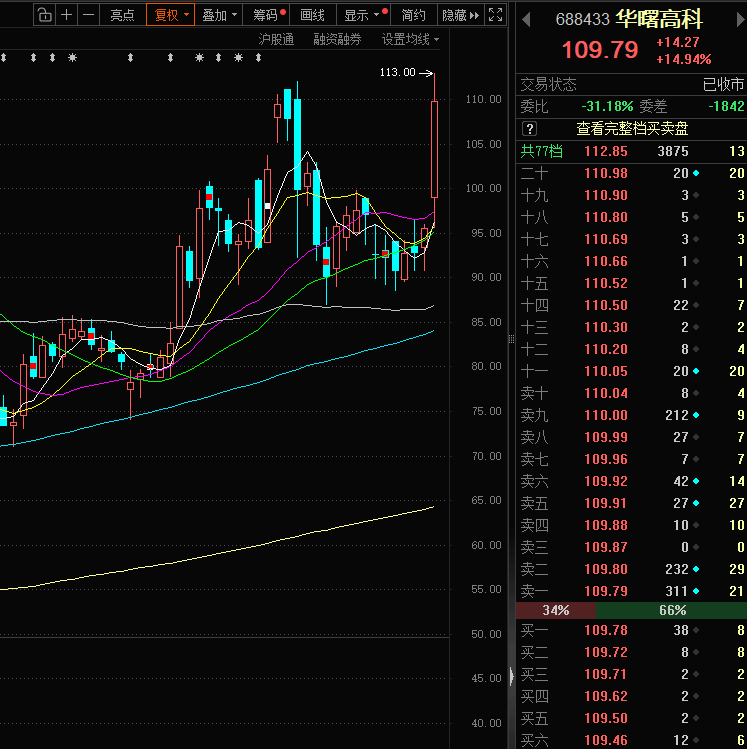Screen dimensions: 747x749
Task: Click the 委差 -1842 value
Action: point(726,106)
